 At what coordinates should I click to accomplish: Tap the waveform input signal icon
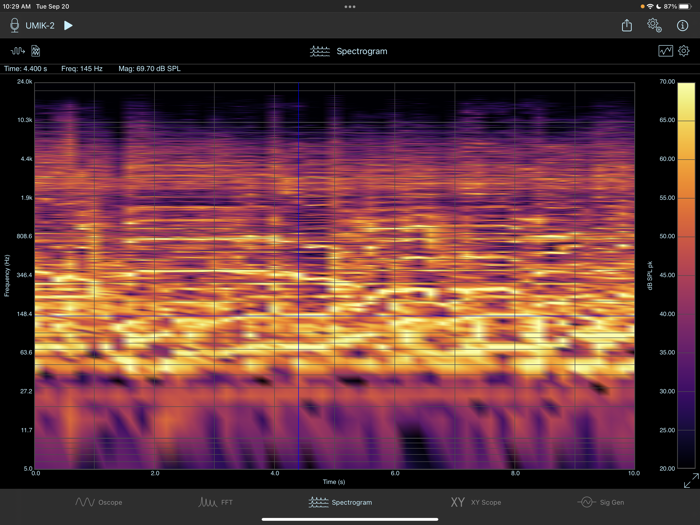coord(17,51)
